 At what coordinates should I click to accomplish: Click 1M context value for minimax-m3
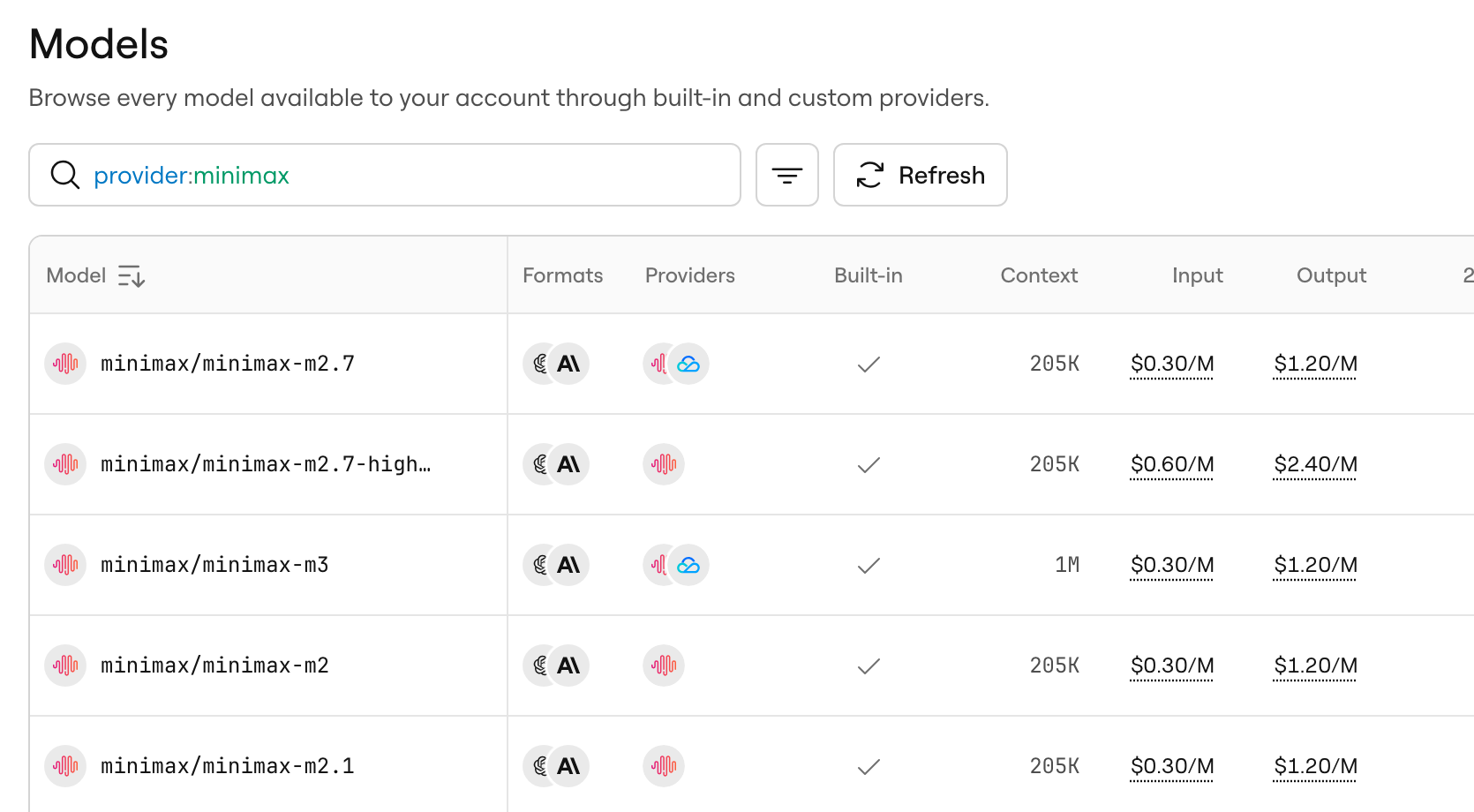click(x=1067, y=565)
